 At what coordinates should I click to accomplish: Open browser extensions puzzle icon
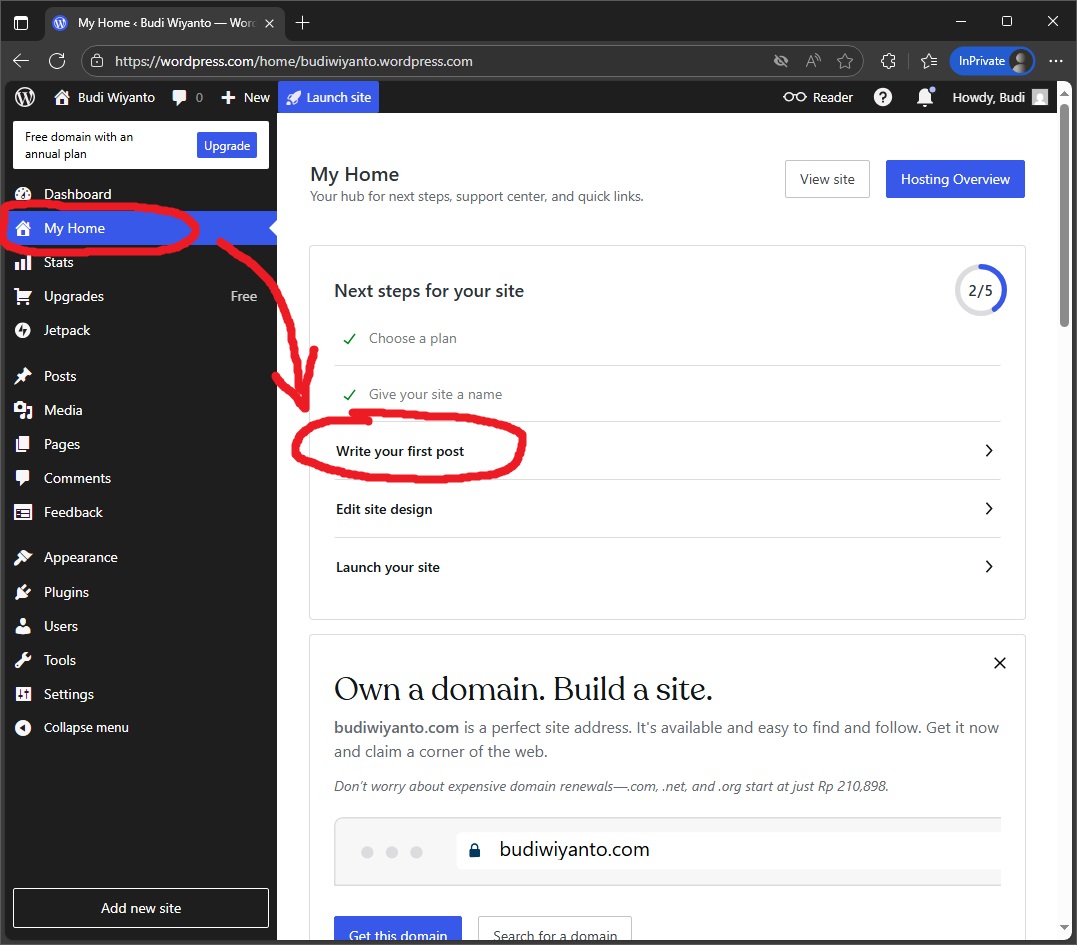(x=888, y=61)
